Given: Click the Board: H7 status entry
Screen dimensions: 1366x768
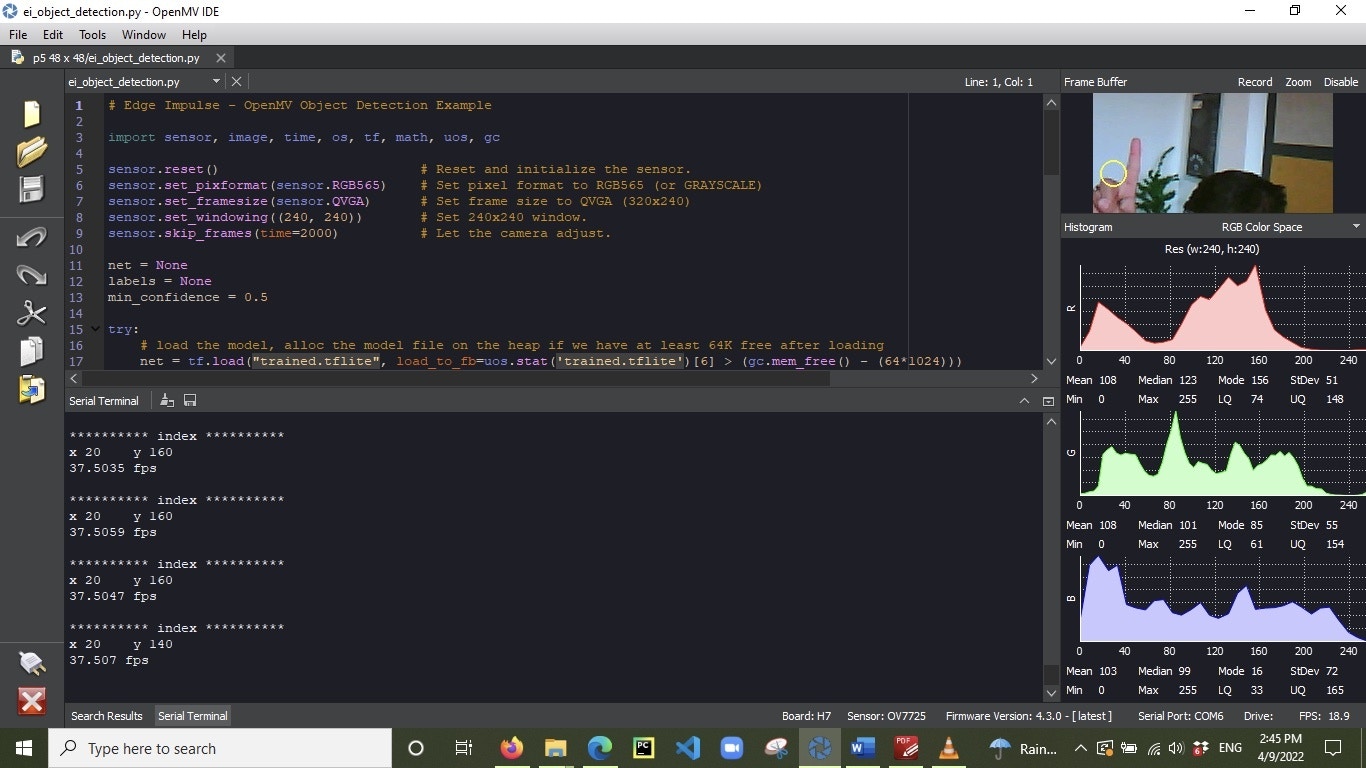Looking at the screenshot, I should click(806, 716).
